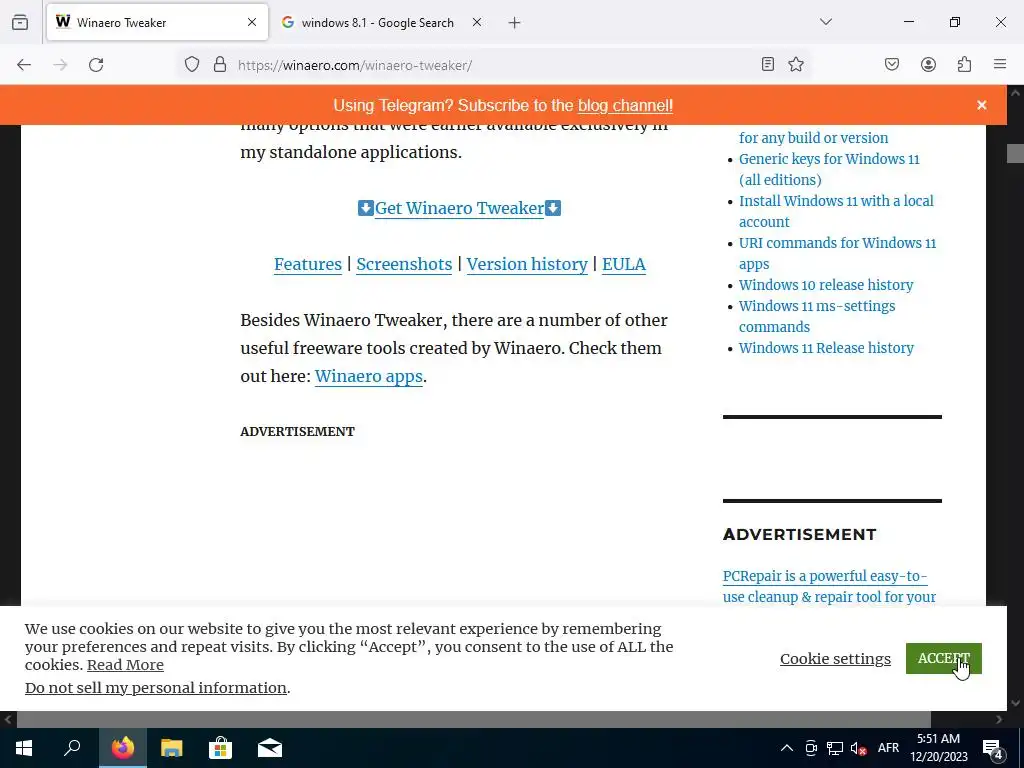Click scroll up arrow on vertical scrollbar
Screen dimensions: 1024x768
pos(1015,93)
